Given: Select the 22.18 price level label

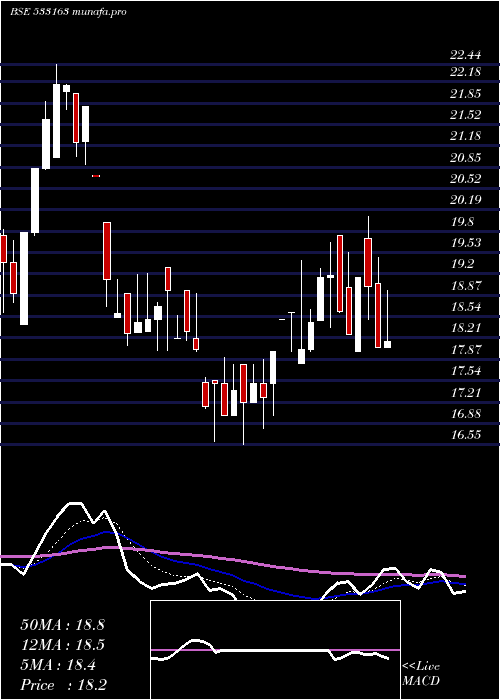Looking at the screenshot, I should (x=466, y=71).
